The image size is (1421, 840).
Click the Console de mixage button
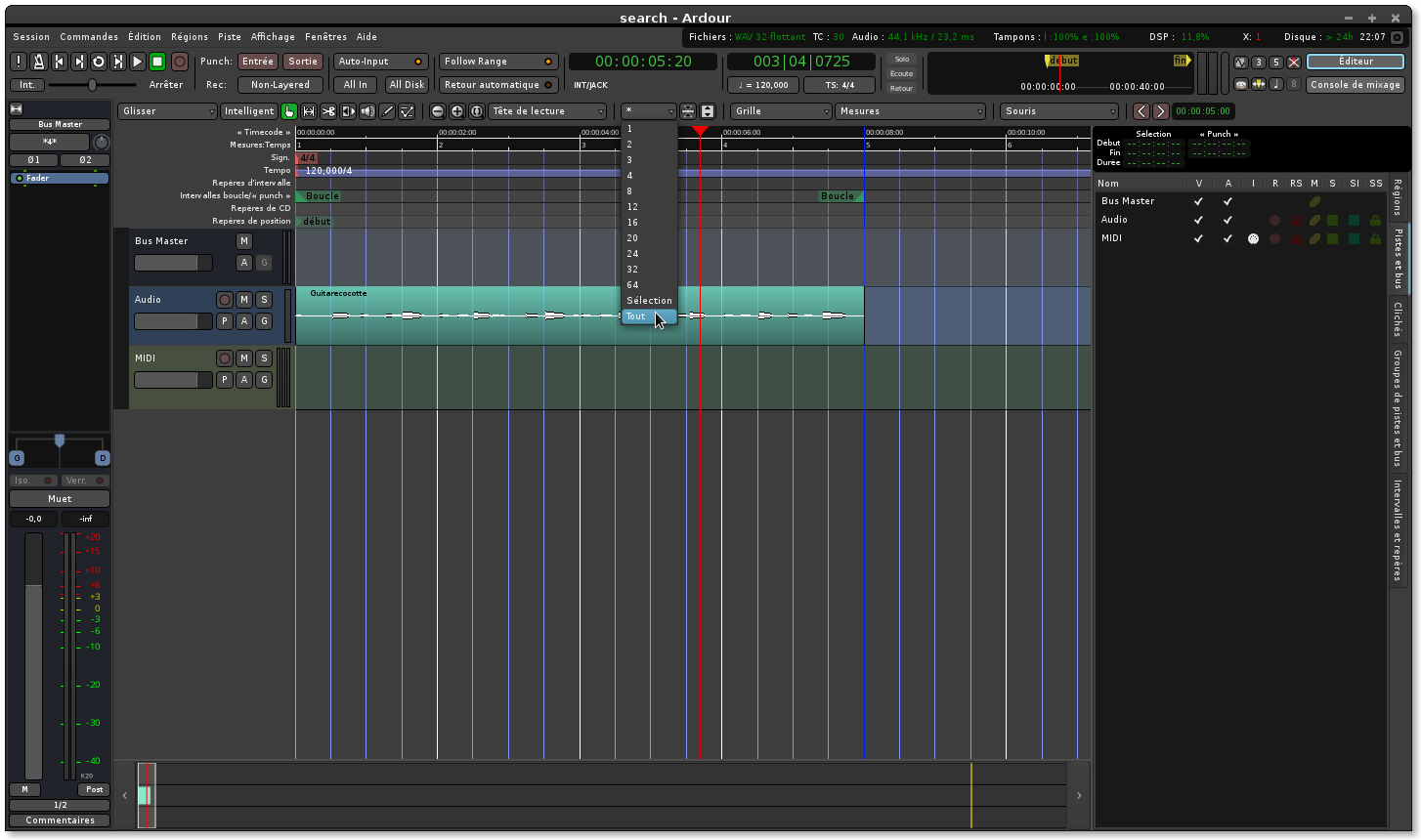pos(1355,85)
